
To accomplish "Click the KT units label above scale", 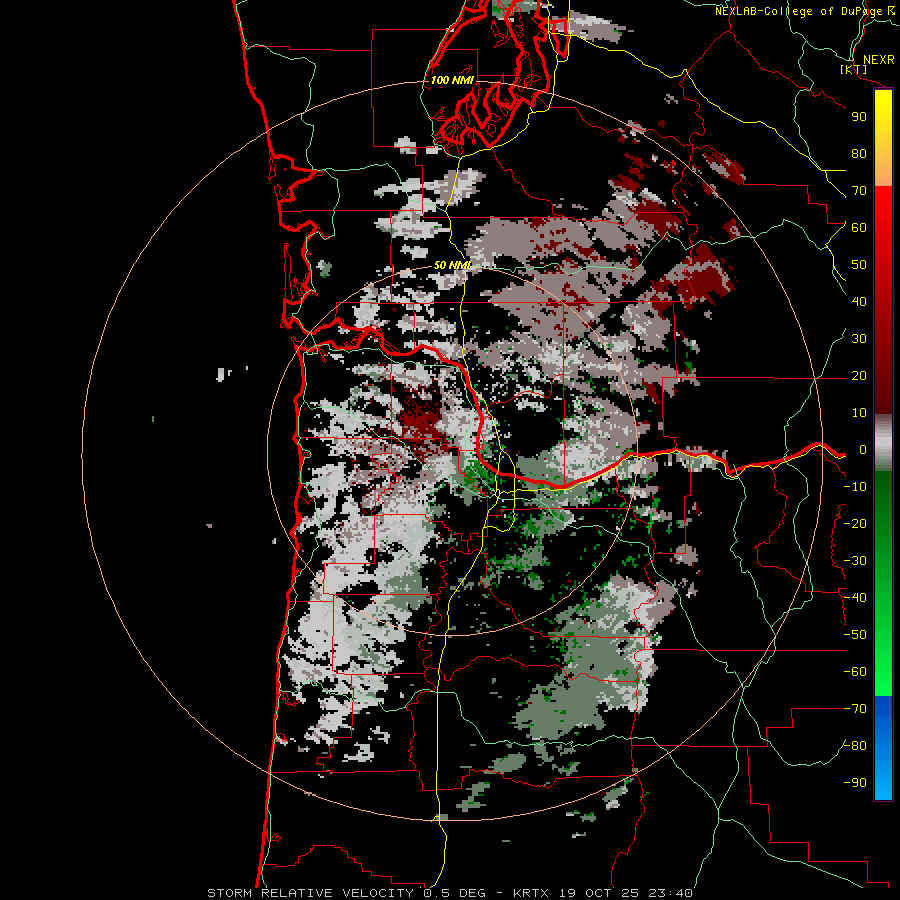I will (854, 69).
